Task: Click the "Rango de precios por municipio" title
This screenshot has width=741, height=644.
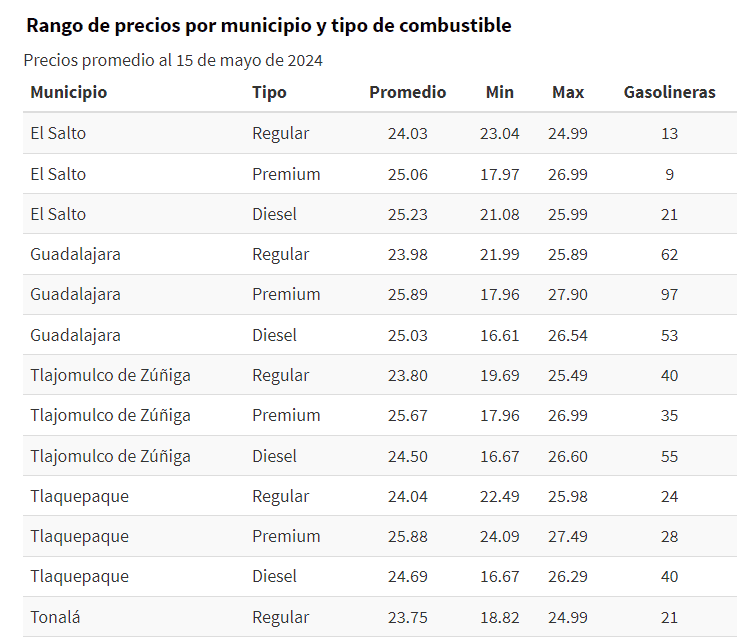Action: (268, 25)
